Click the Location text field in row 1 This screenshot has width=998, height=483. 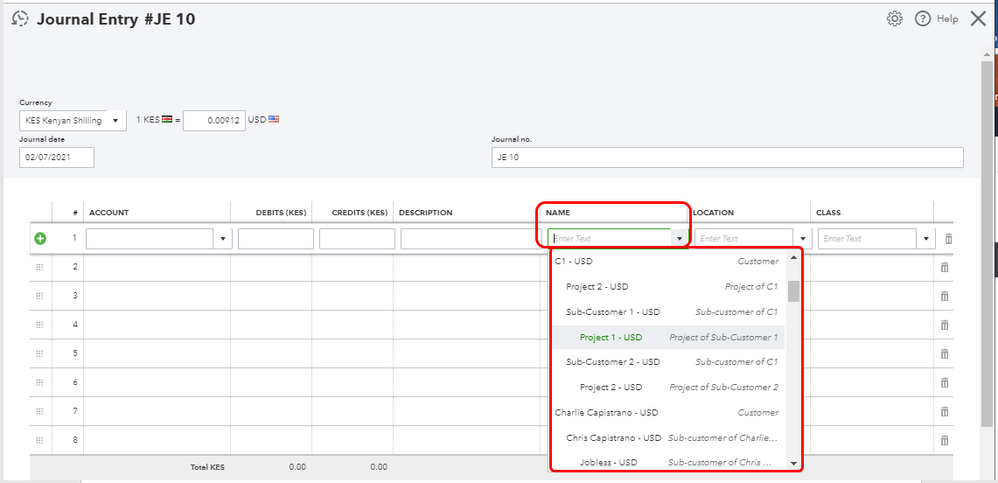pyautogui.click(x=744, y=239)
